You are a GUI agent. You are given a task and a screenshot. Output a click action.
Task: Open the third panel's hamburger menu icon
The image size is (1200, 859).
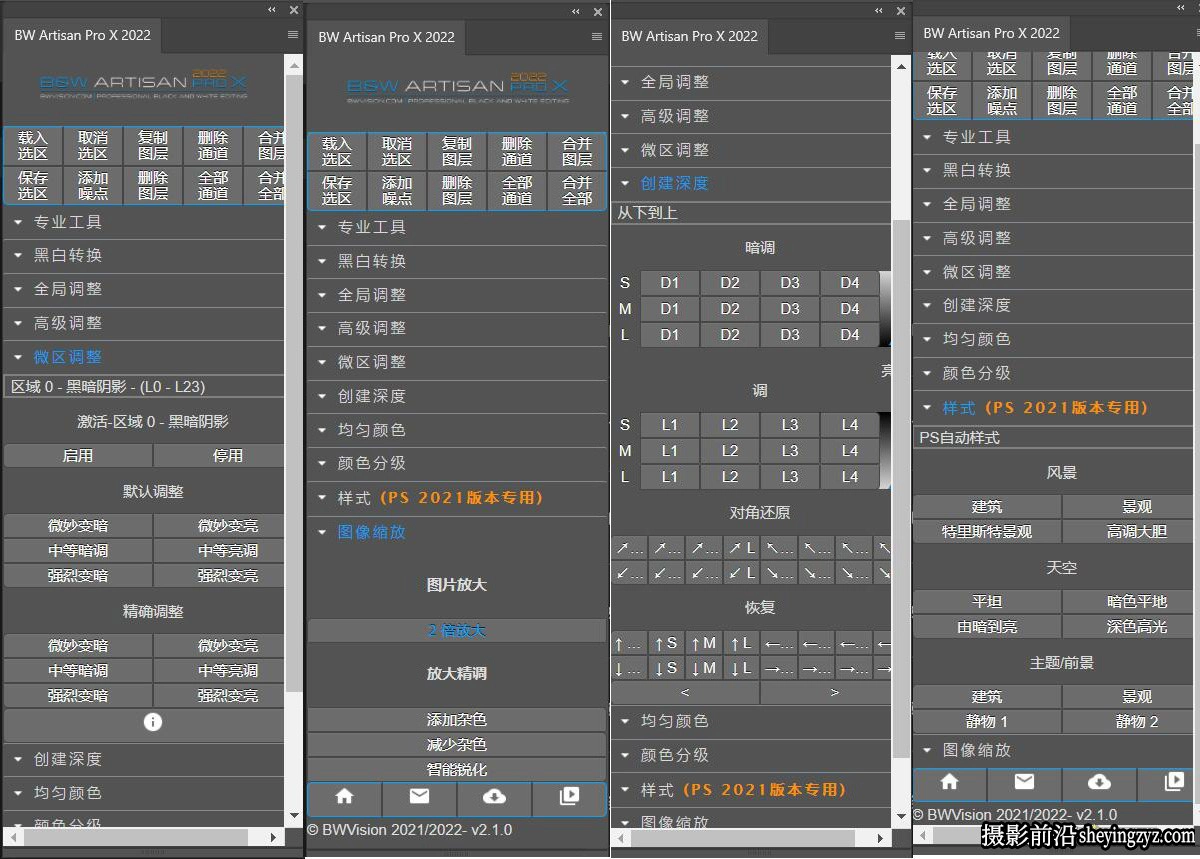[x=901, y=35]
